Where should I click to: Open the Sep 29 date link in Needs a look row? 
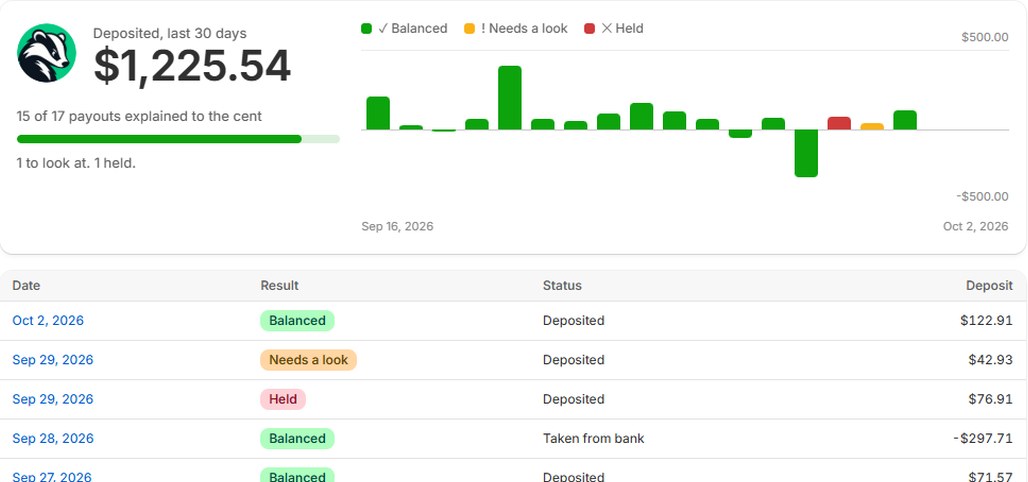52,360
